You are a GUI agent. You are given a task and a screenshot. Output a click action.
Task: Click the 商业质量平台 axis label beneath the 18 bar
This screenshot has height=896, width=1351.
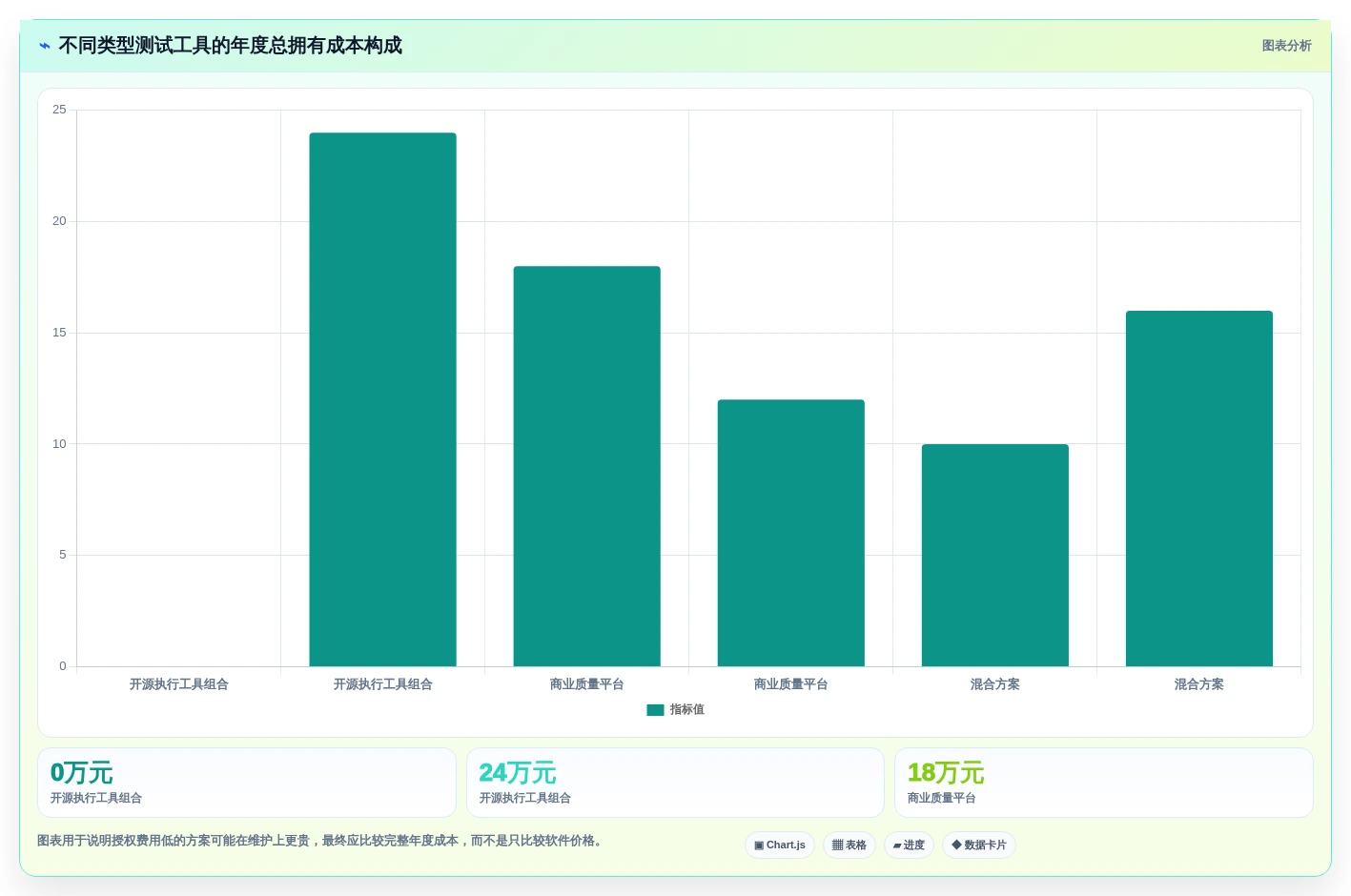pos(587,684)
